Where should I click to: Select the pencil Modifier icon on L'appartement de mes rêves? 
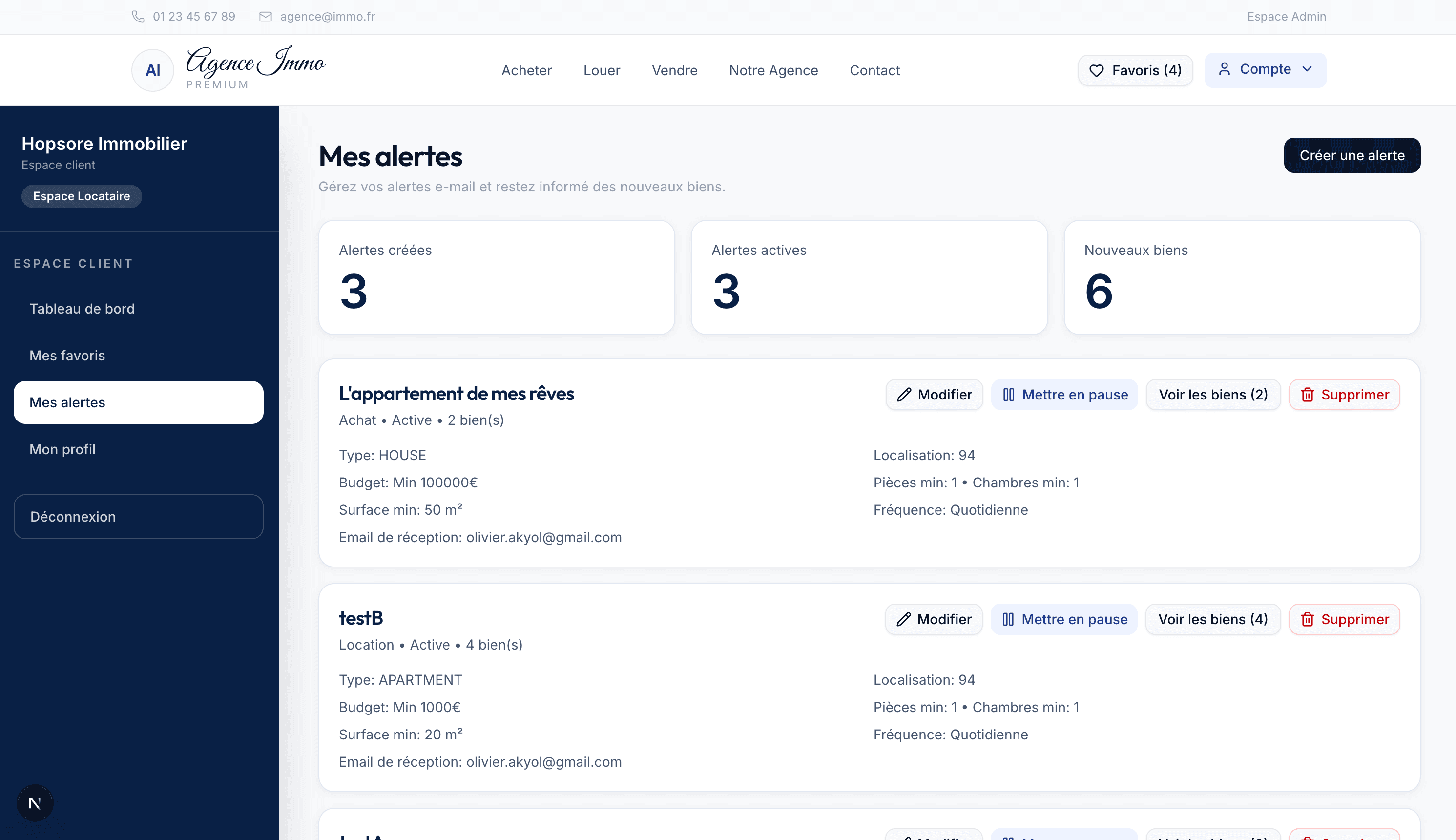pos(904,395)
